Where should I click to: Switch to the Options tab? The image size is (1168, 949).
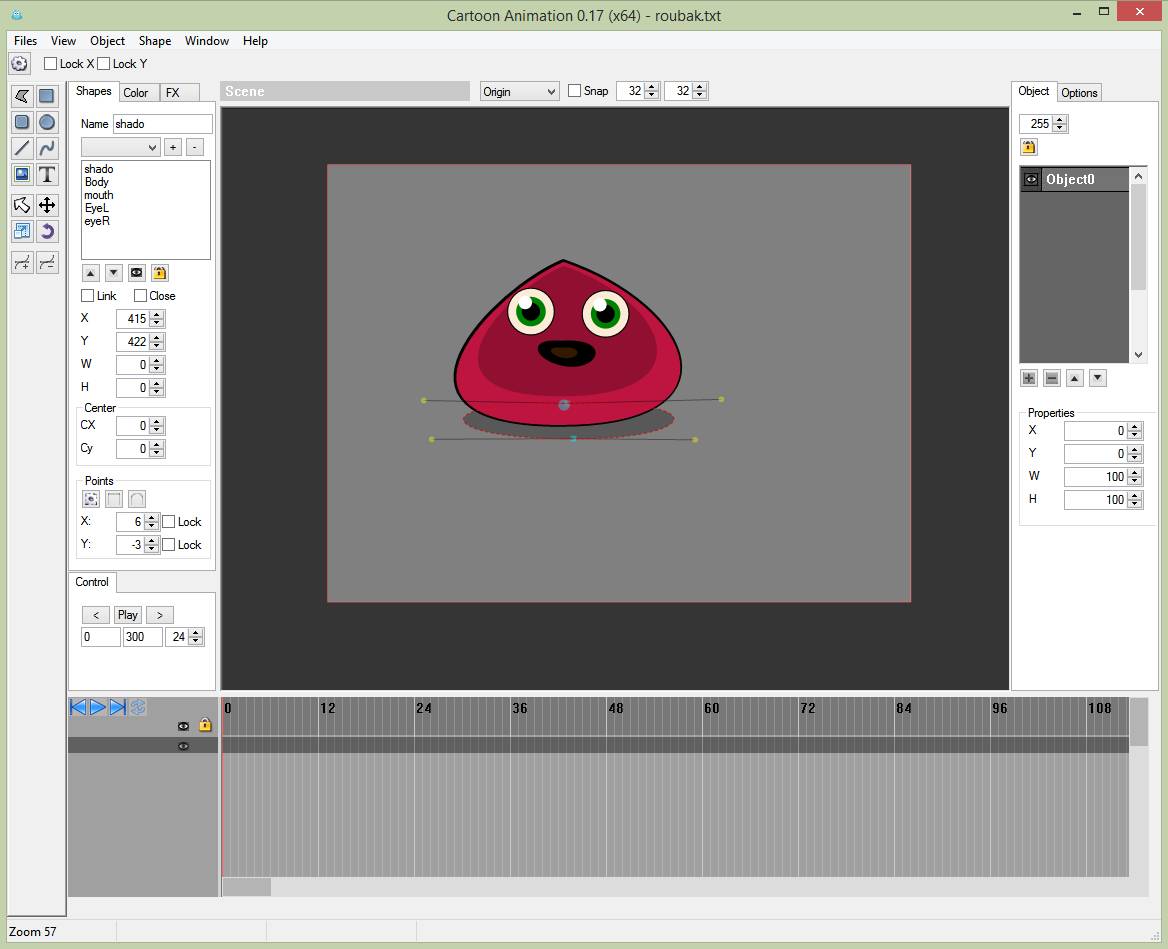click(1079, 92)
